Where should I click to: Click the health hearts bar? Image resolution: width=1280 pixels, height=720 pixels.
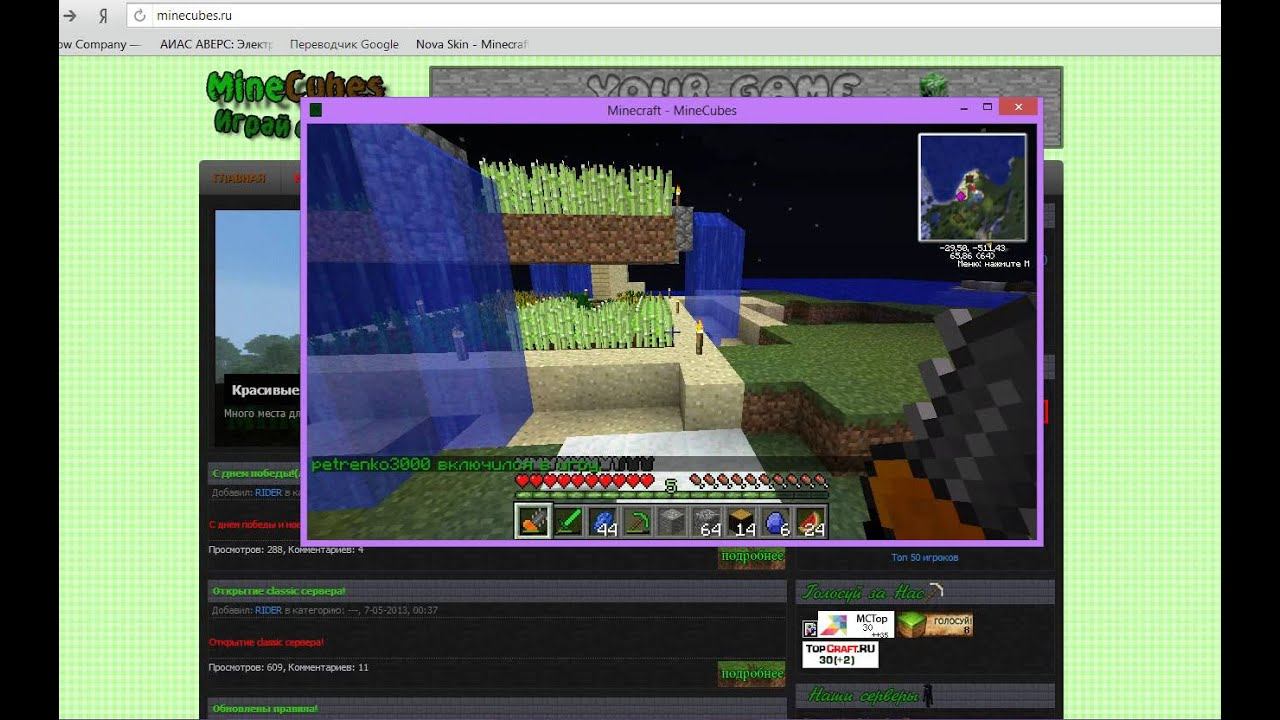(x=585, y=482)
